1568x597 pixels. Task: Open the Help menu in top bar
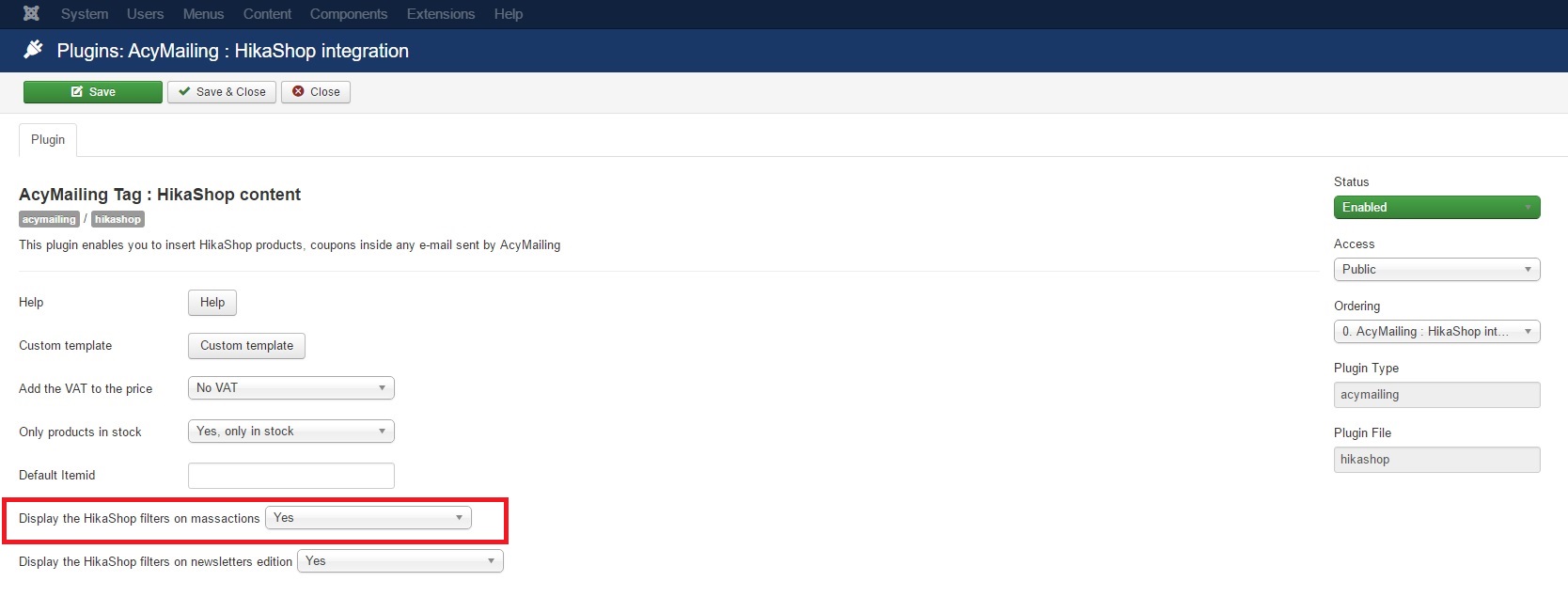coord(509,14)
